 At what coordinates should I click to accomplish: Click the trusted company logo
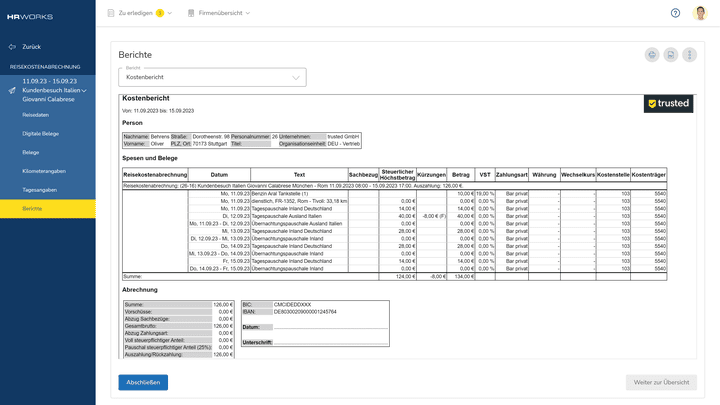(668, 103)
